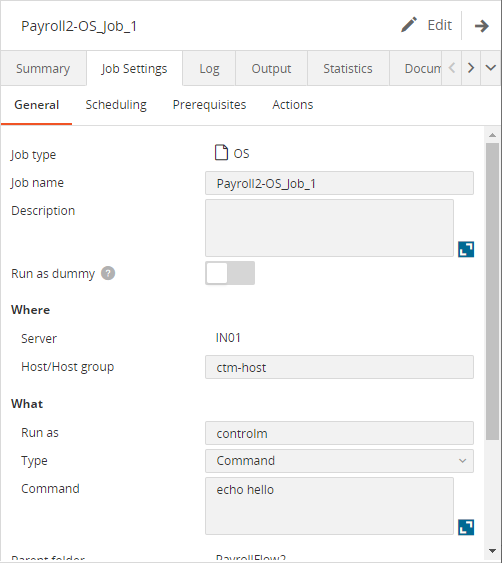Click the Edit button label
The width and height of the screenshot is (502, 563).
[440, 25]
